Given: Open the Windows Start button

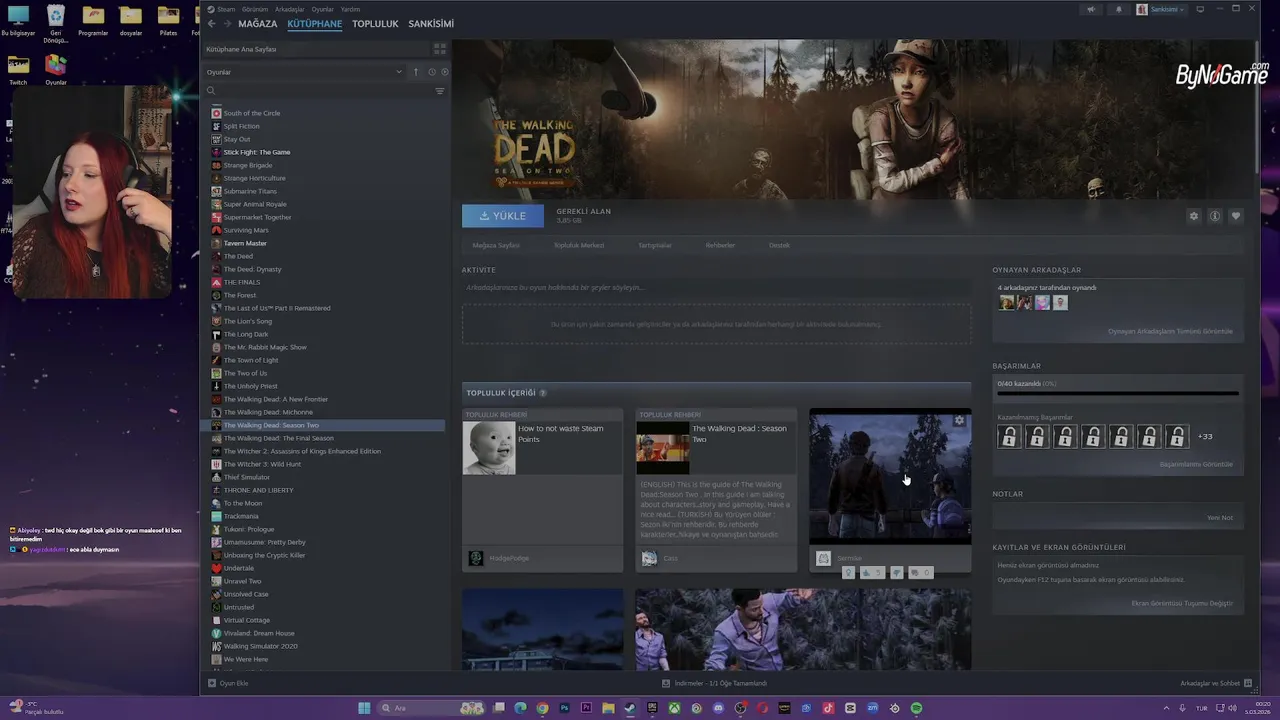Looking at the screenshot, I should pyautogui.click(x=364, y=708).
